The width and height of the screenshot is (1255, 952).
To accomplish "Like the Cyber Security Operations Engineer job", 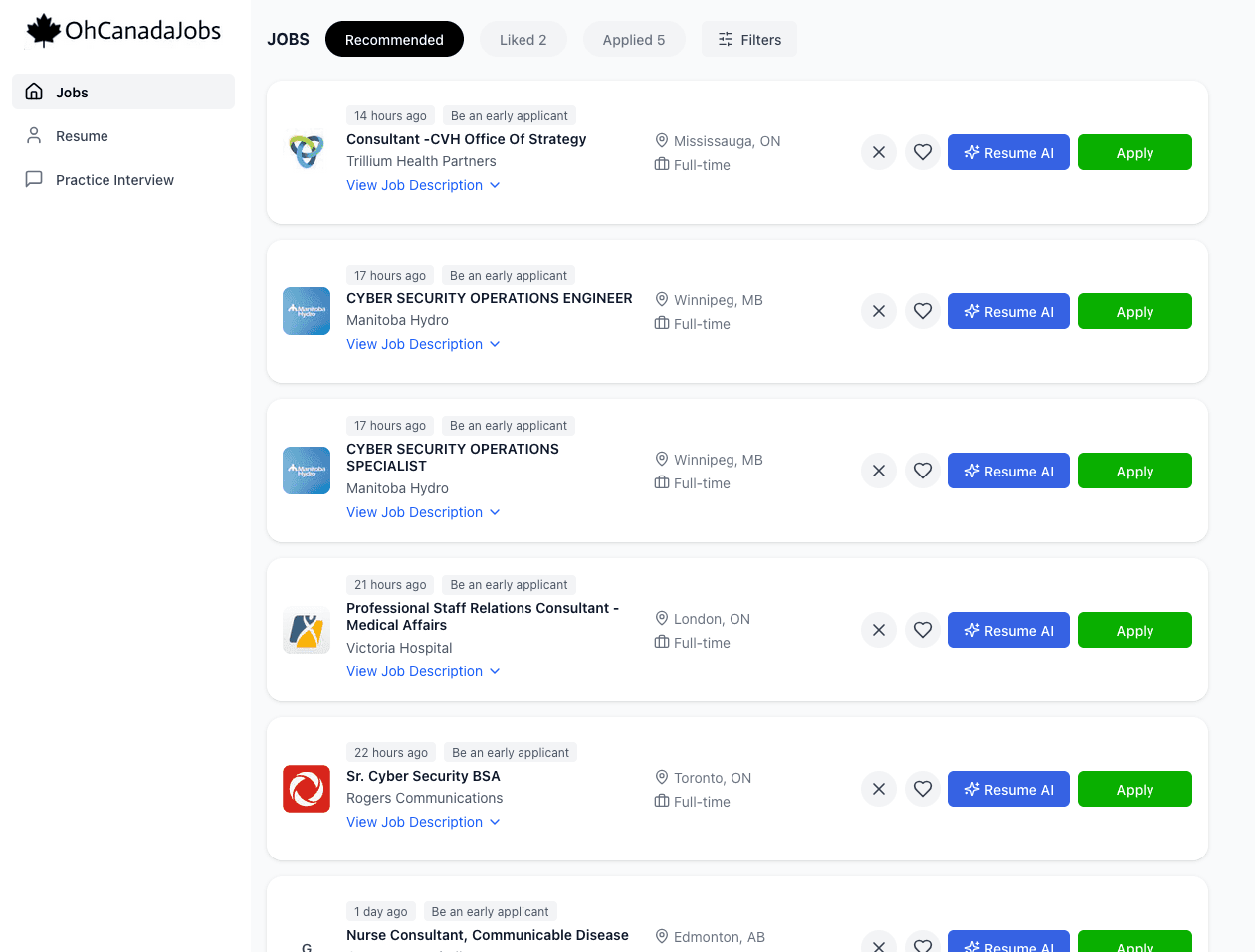I will (x=923, y=311).
